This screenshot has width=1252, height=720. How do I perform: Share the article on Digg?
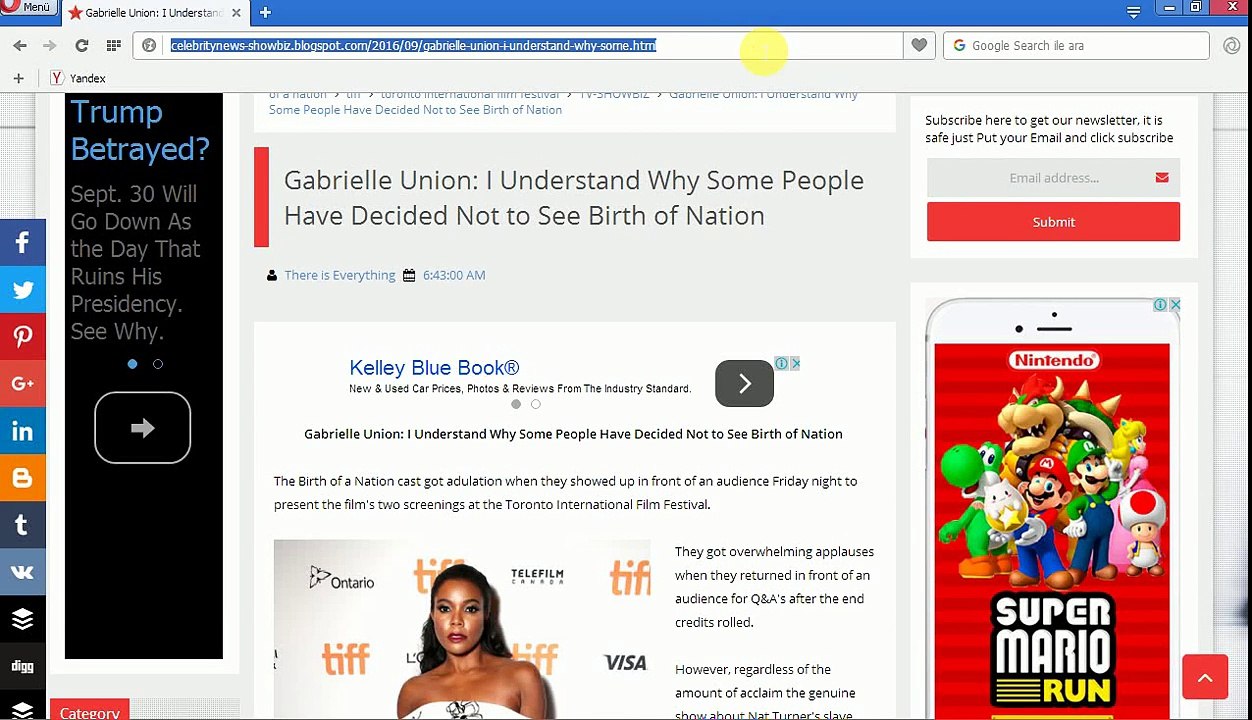coord(22,666)
